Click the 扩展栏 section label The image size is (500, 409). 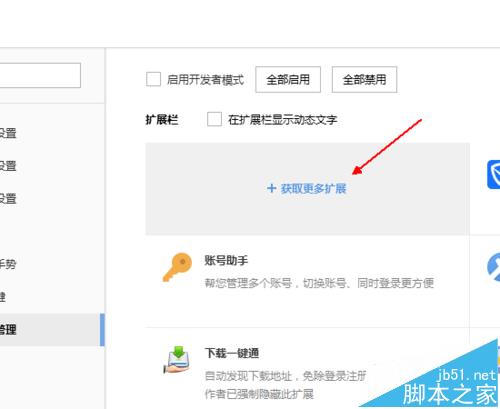(162, 119)
